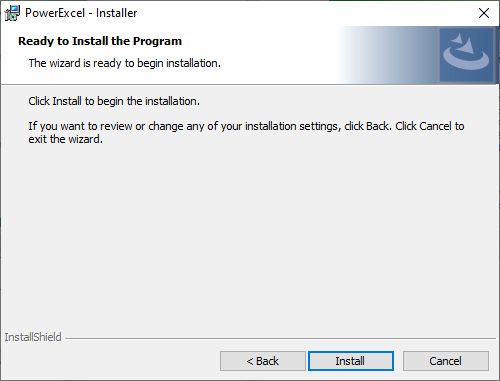Go to previous step with Back
Viewport: 500px width, 381px height.
(x=263, y=361)
